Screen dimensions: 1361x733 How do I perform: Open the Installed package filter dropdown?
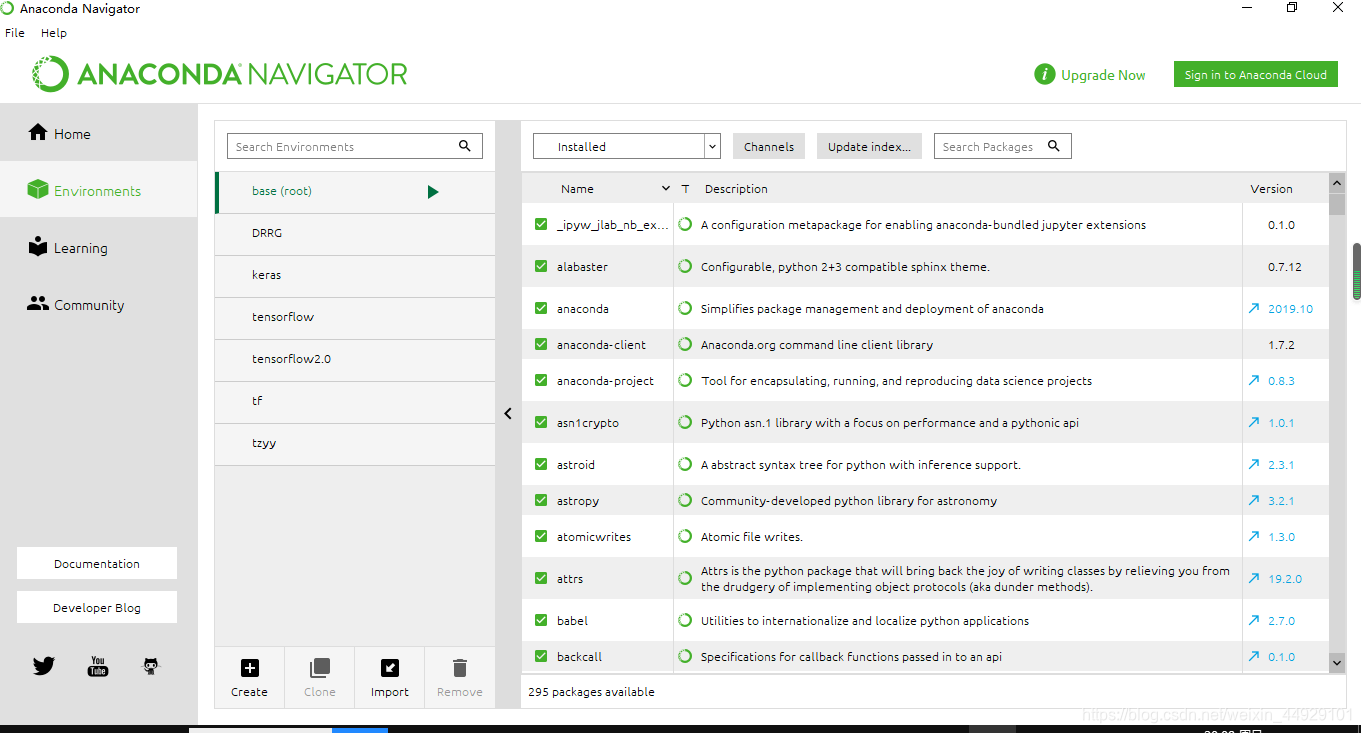pyautogui.click(x=627, y=146)
